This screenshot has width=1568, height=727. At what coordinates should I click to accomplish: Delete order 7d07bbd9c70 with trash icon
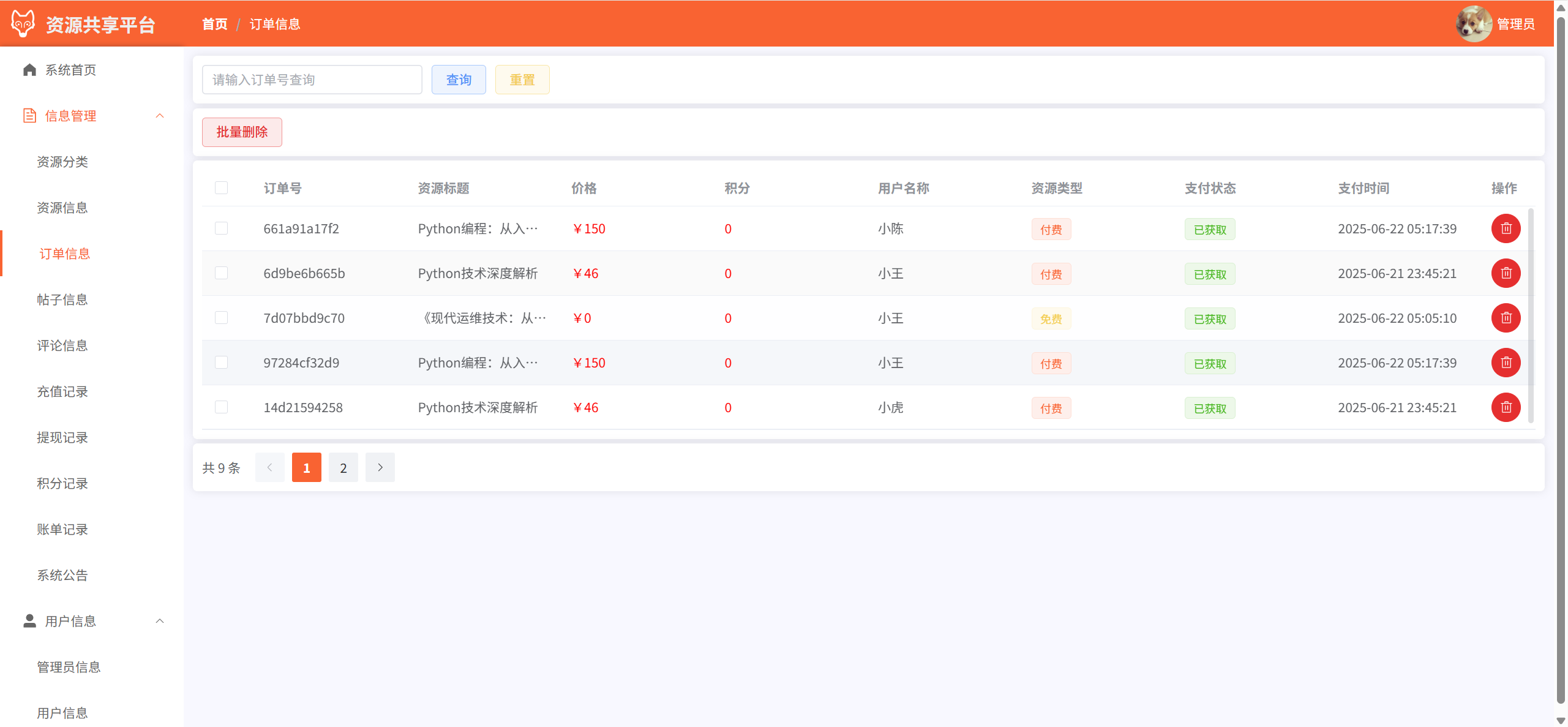[1505, 318]
